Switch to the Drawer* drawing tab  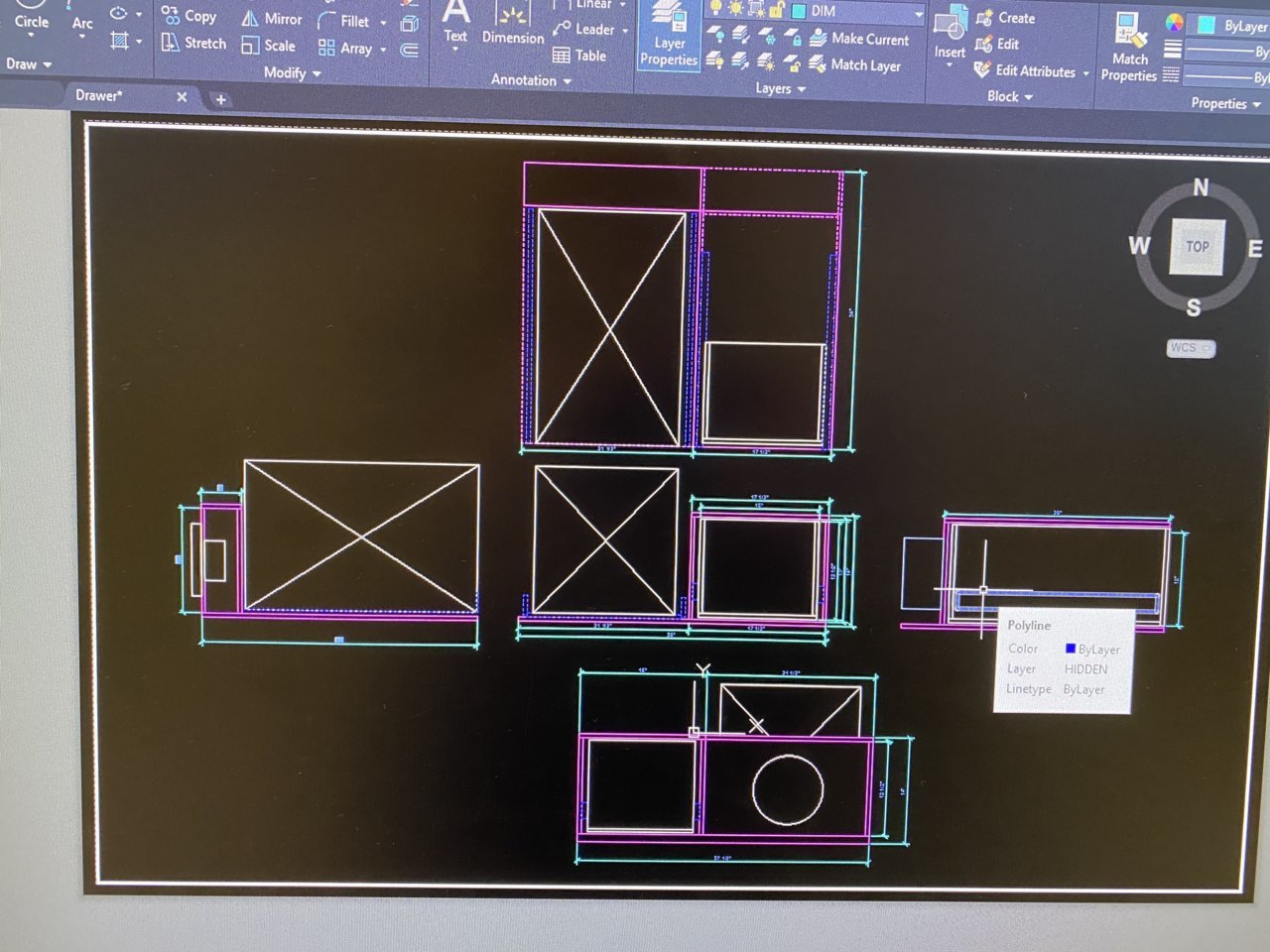(x=99, y=95)
